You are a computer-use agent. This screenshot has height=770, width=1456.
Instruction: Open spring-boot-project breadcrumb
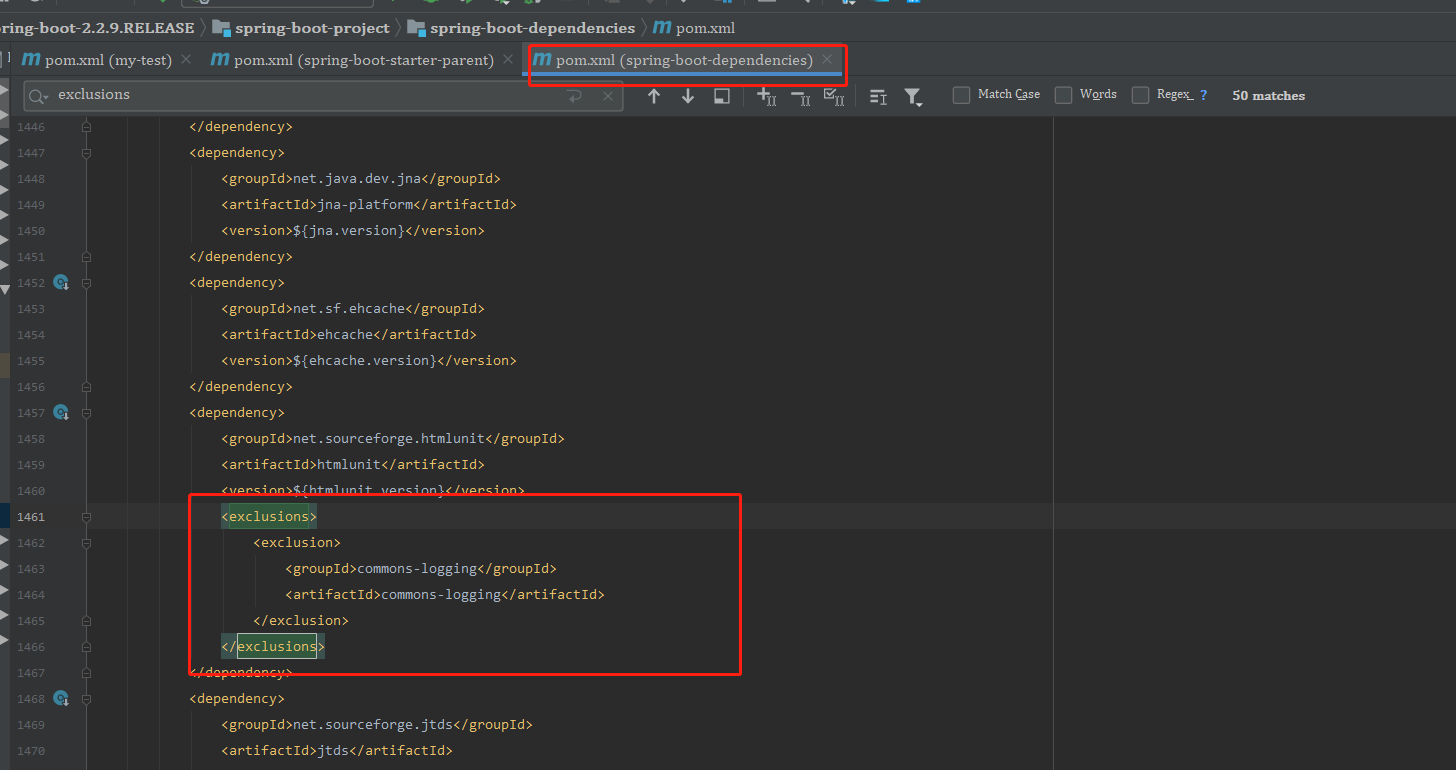[311, 27]
